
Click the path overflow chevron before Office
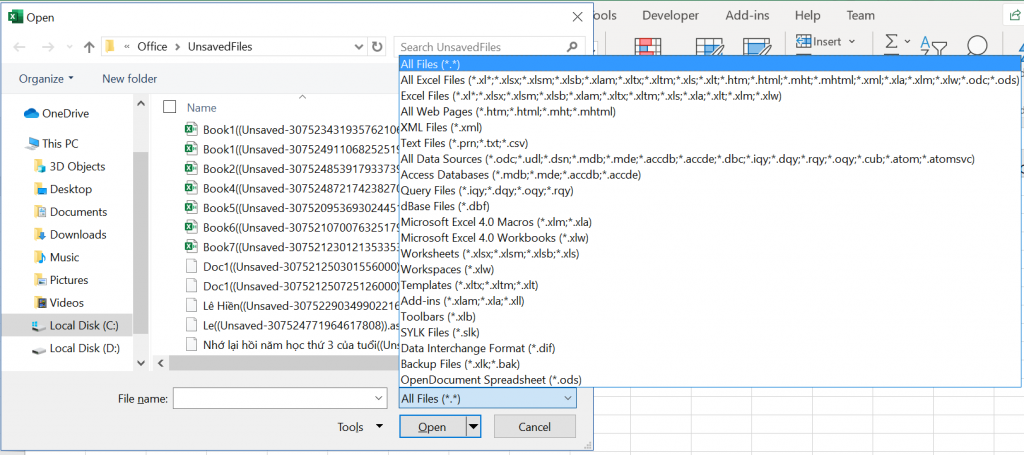pos(126,47)
